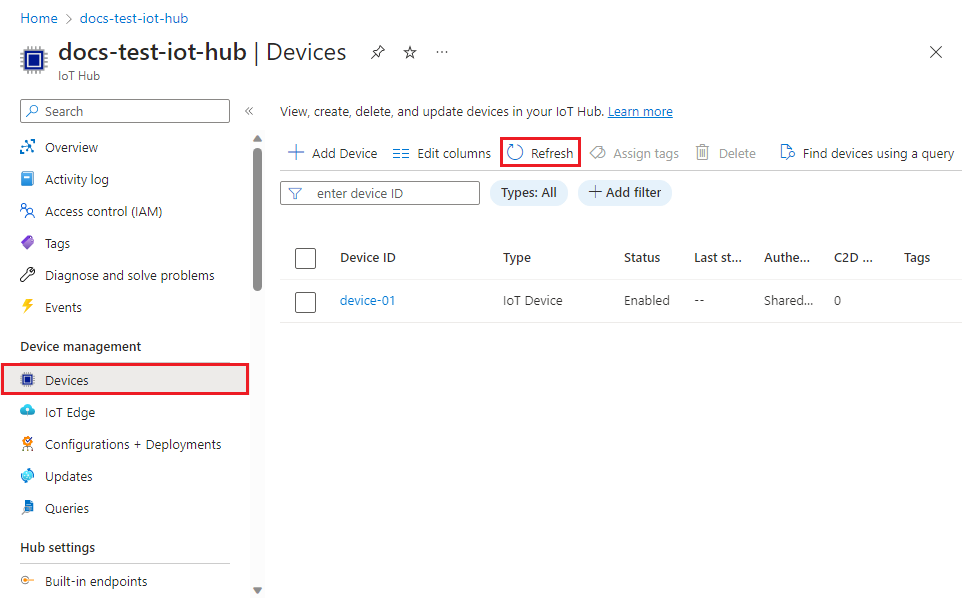This screenshot has width=972, height=598.
Task: Collapse the left navigation menu
Action: coord(249,111)
